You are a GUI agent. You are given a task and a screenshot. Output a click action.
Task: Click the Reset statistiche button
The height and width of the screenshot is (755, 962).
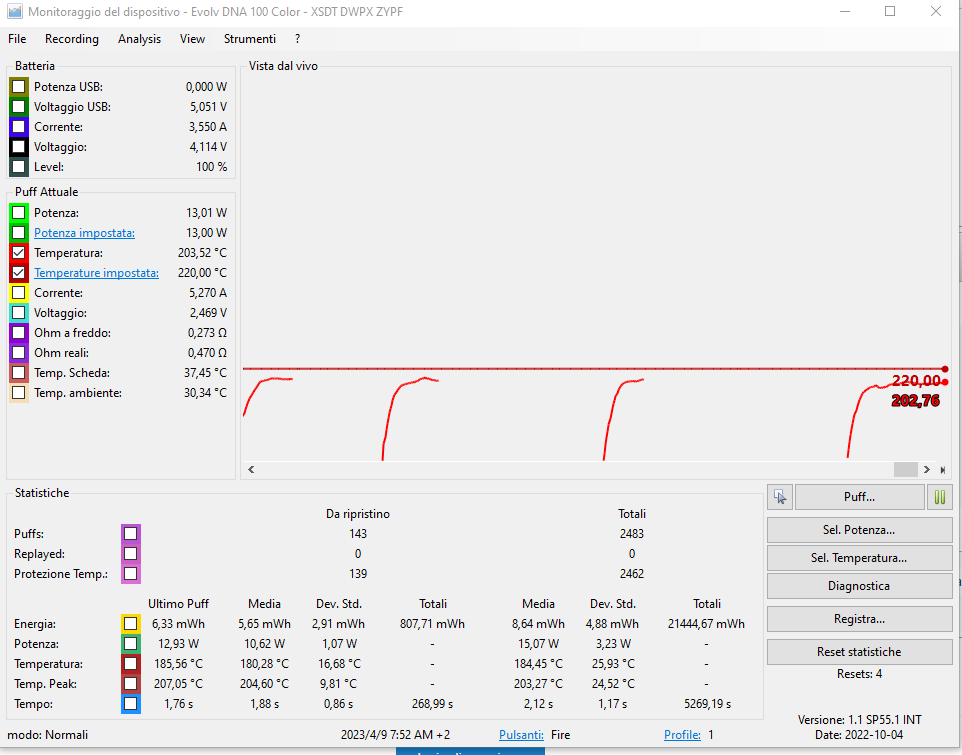coord(859,652)
